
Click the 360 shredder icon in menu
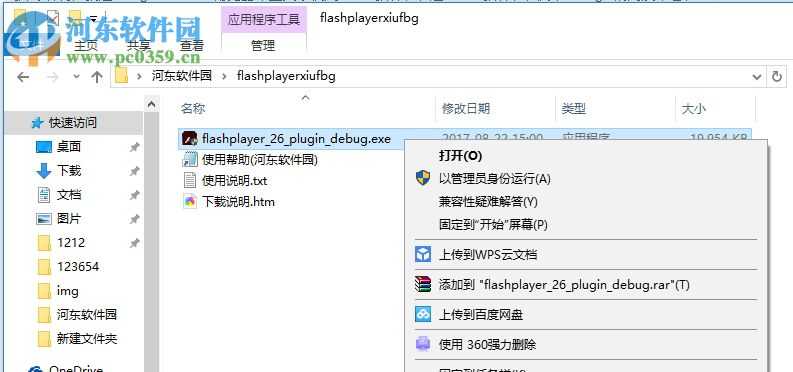(423, 344)
